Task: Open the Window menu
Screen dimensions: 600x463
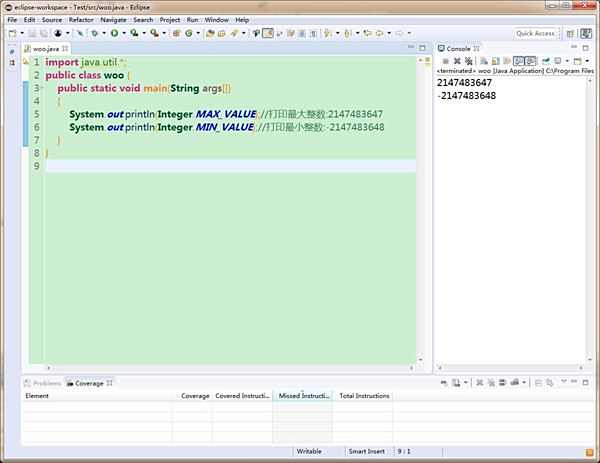Action: click(x=217, y=20)
